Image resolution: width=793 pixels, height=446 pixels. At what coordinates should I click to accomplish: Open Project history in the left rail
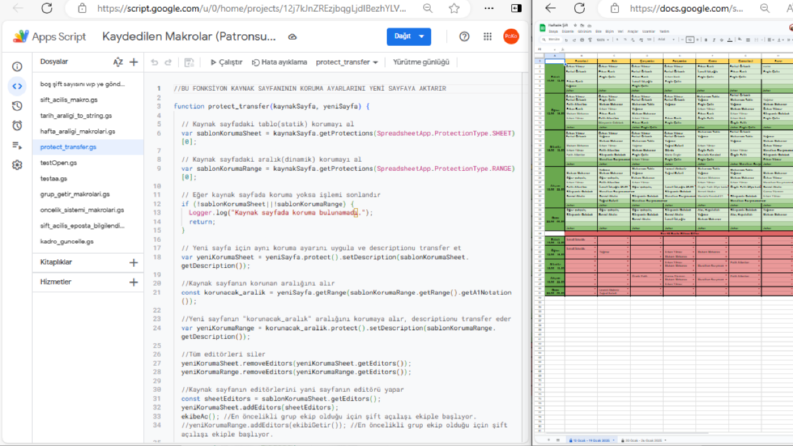point(17,106)
